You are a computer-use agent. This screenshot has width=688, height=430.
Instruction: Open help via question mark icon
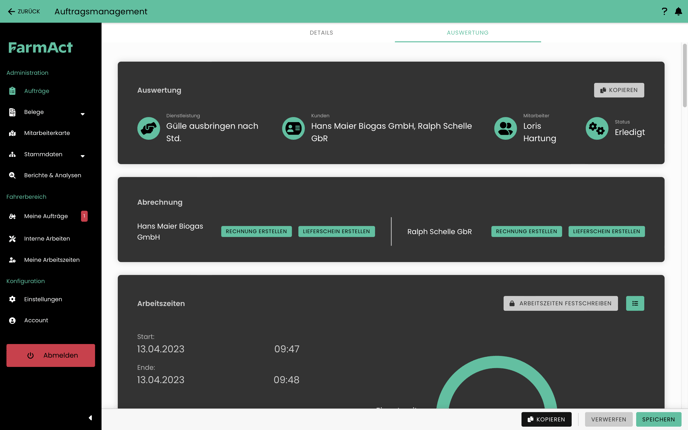664,11
